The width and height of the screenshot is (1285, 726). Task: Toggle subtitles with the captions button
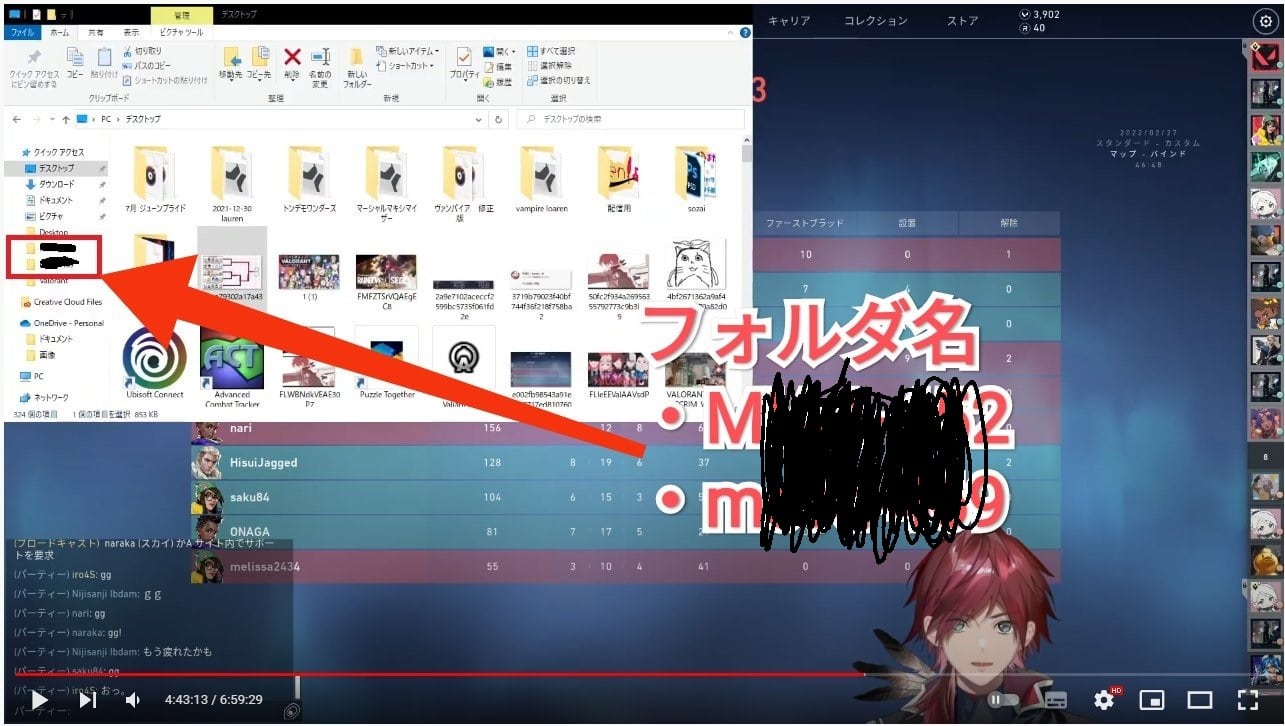click(x=1054, y=700)
